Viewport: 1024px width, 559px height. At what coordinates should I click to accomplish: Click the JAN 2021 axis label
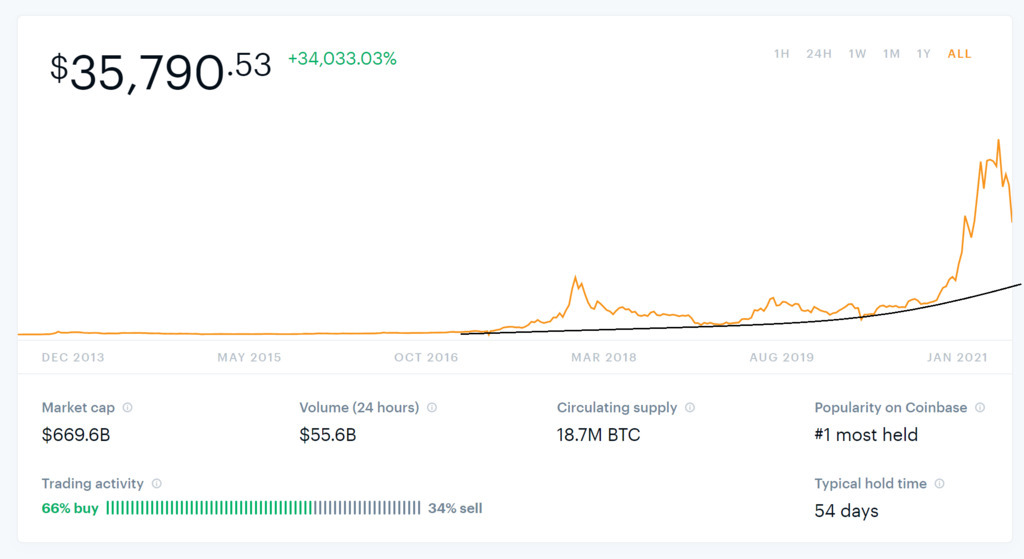957,358
